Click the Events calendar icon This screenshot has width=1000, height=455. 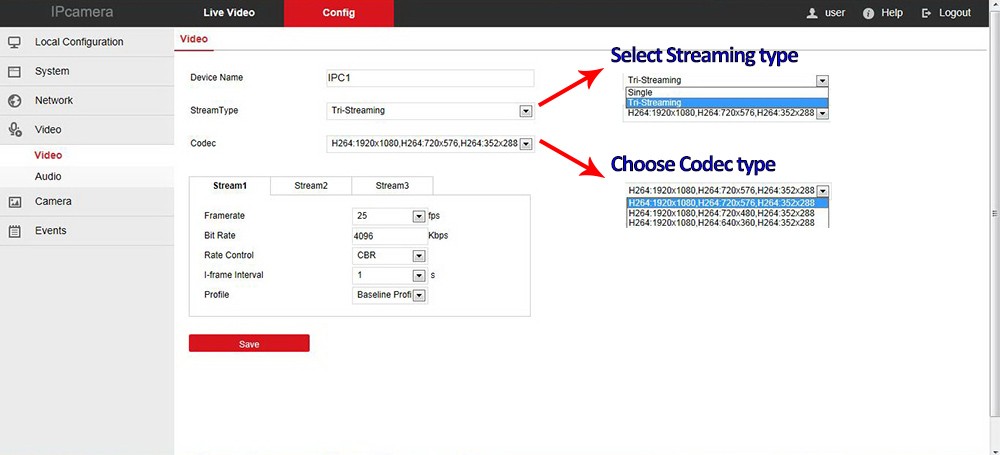click(x=15, y=231)
